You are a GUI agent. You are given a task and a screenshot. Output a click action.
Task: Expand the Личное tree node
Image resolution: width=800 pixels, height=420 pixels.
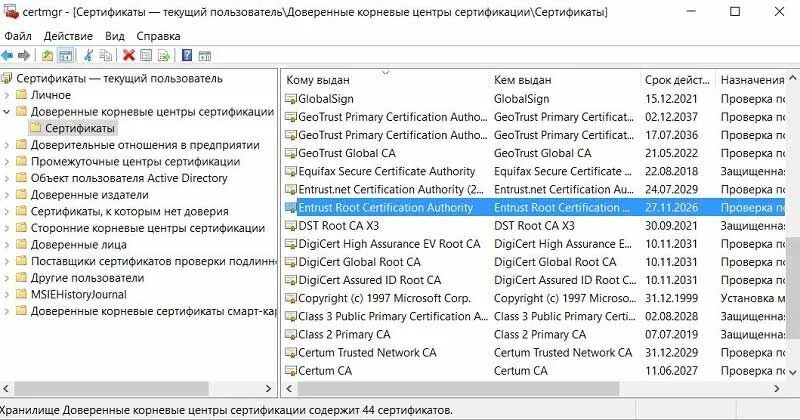pos(7,95)
